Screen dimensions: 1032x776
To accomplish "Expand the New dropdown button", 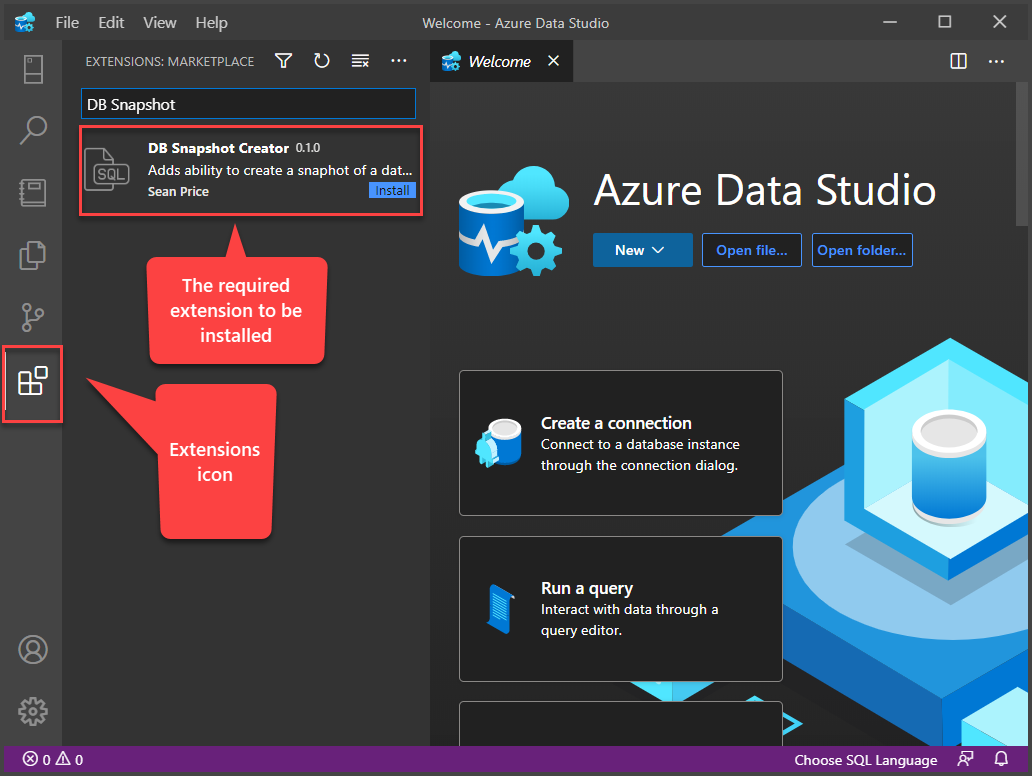I will 642,250.
